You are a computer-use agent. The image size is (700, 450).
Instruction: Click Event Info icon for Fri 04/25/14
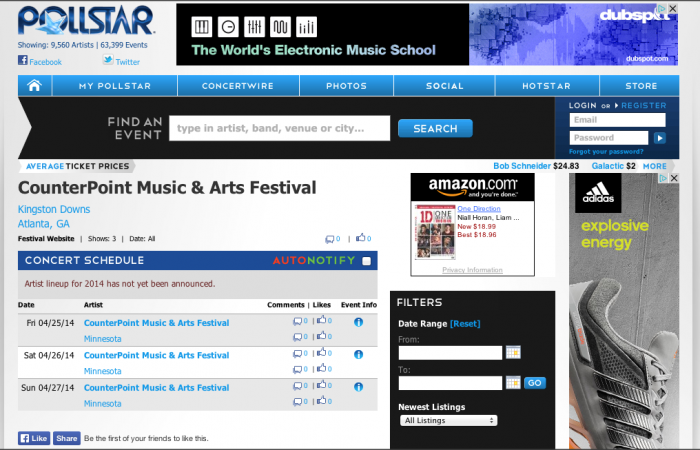(358, 322)
